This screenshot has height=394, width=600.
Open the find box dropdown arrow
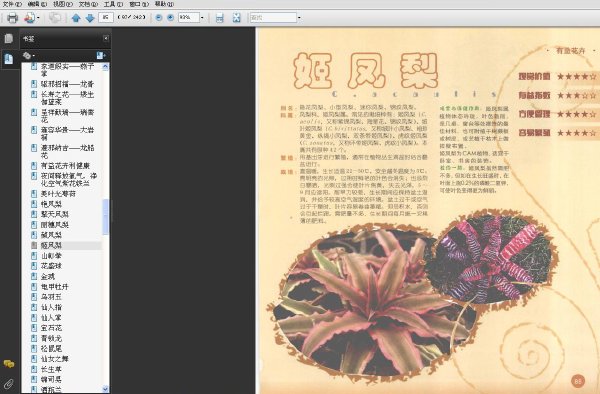pos(299,18)
